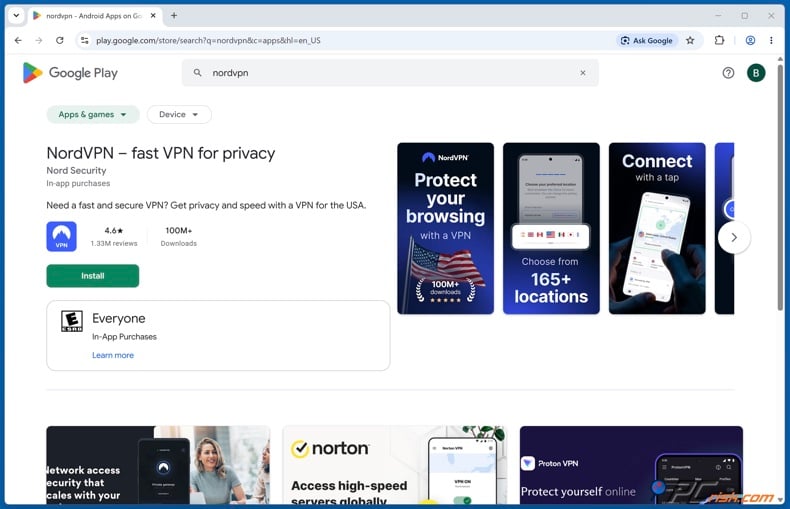790x509 pixels.
Task: Open the Learn more link
Action: point(113,355)
